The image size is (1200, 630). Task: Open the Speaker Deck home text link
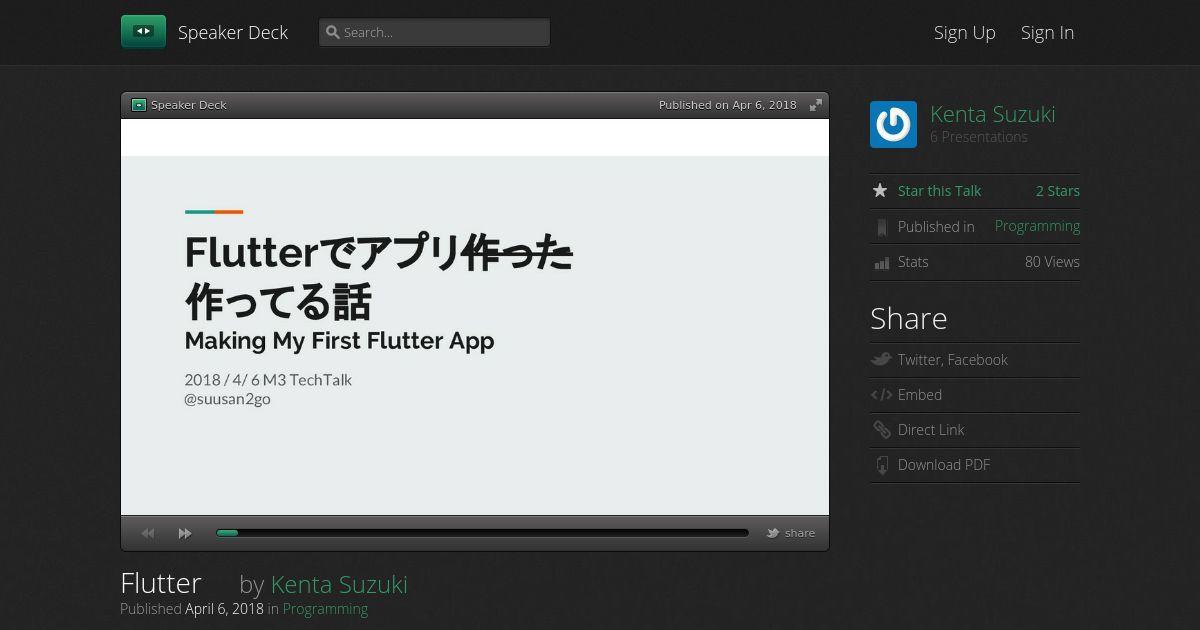click(233, 32)
